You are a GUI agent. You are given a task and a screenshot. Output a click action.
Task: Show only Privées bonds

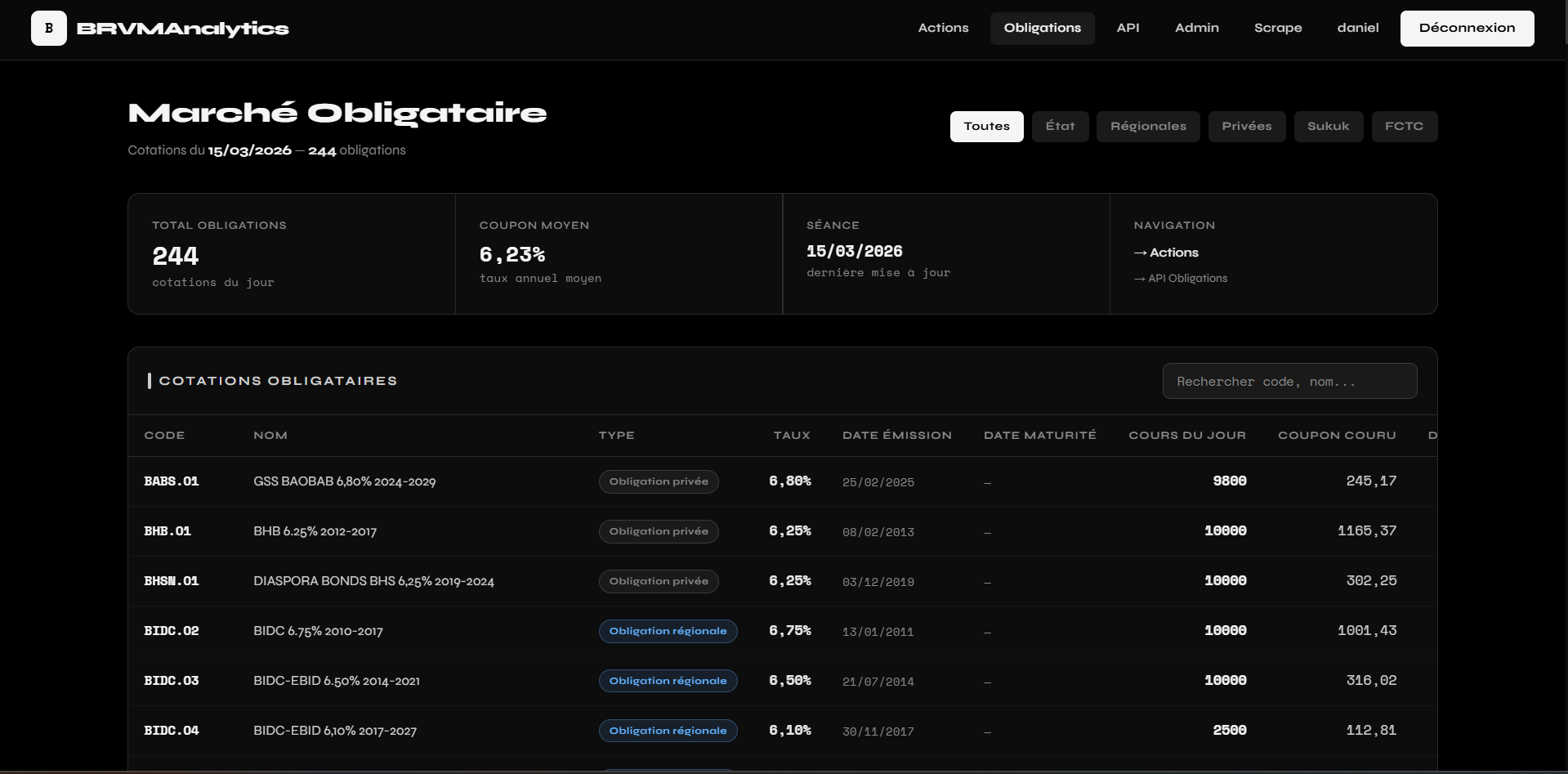click(1246, 127)
